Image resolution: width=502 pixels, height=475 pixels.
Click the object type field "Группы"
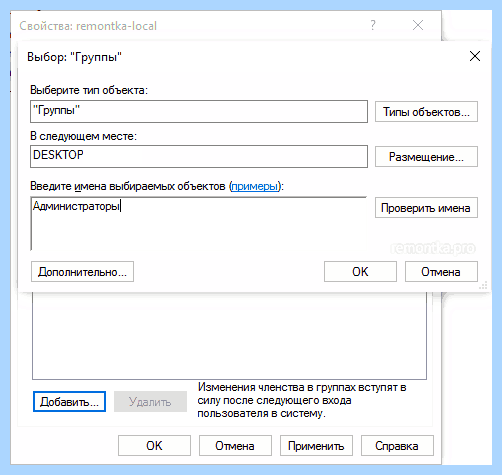pyautogui.click(x=199, y=111)
